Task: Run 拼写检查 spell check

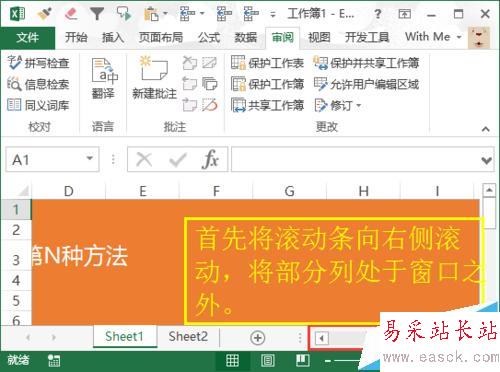Action: tap(38, 63)
